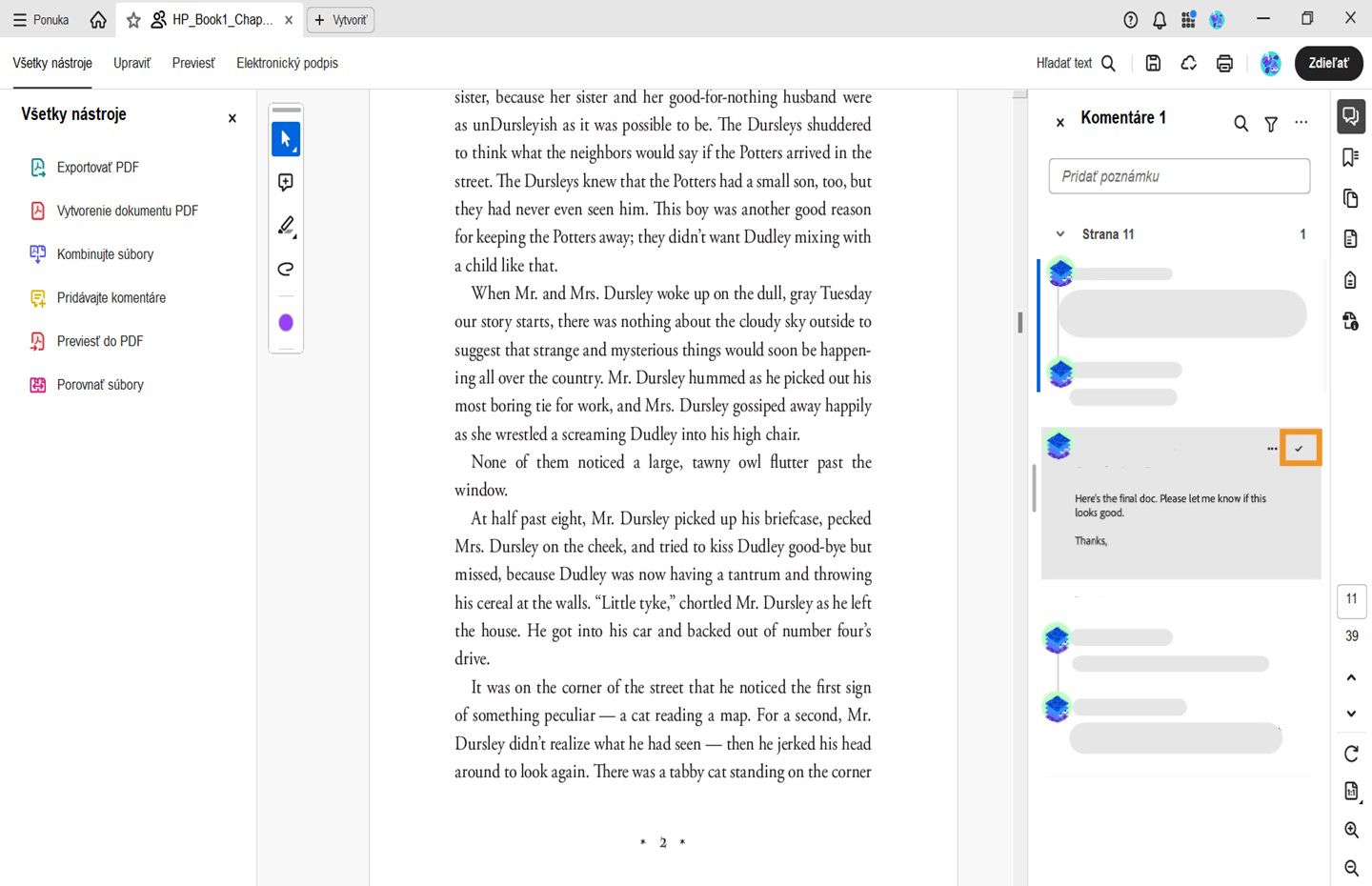This screenshot has height=886, width=1372.
Task: Go to the next page with down arrow
Action: [1351, 714]
